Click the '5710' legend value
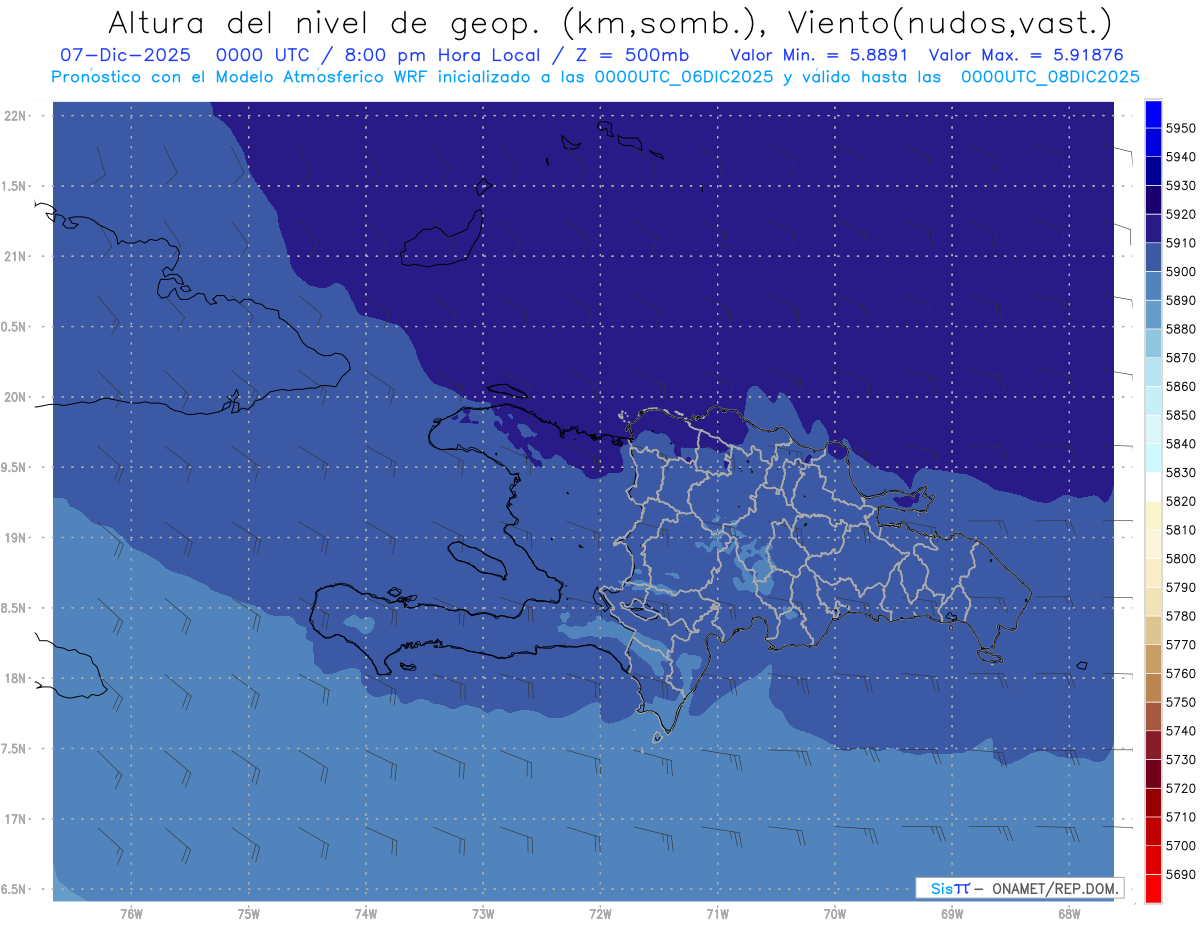The height and width of the screenshot is (927, 1200). coord(1181,817)
